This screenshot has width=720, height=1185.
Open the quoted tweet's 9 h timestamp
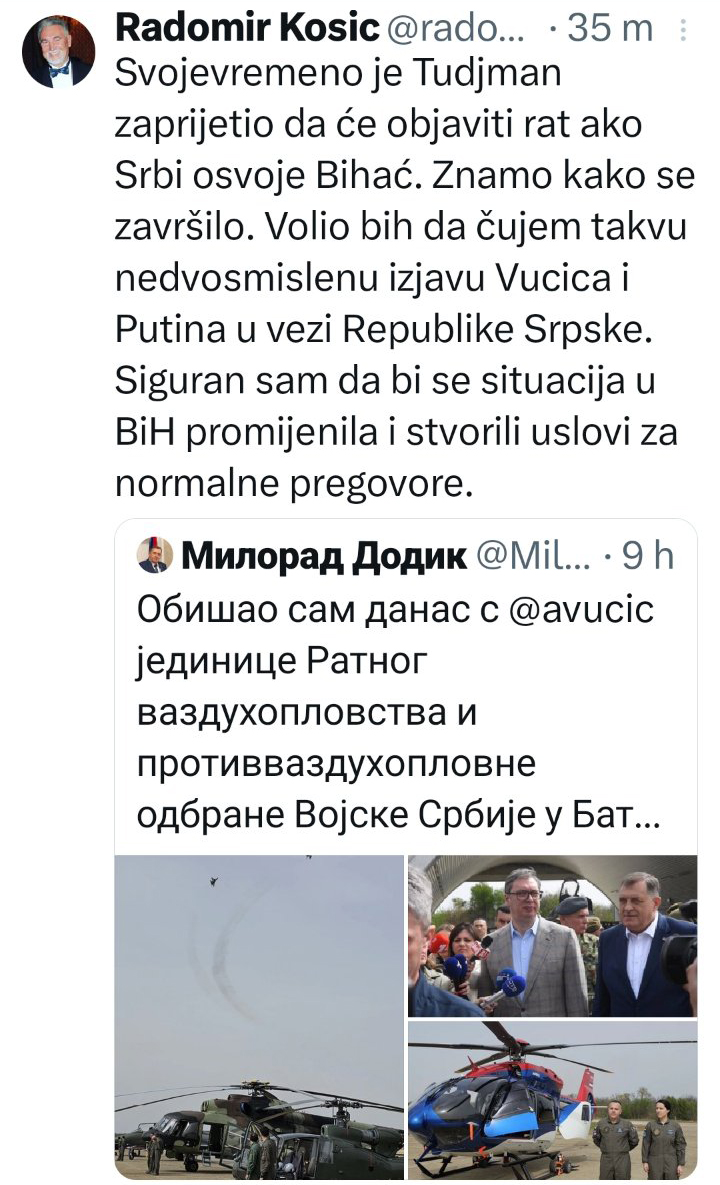(x=647, y=556)
